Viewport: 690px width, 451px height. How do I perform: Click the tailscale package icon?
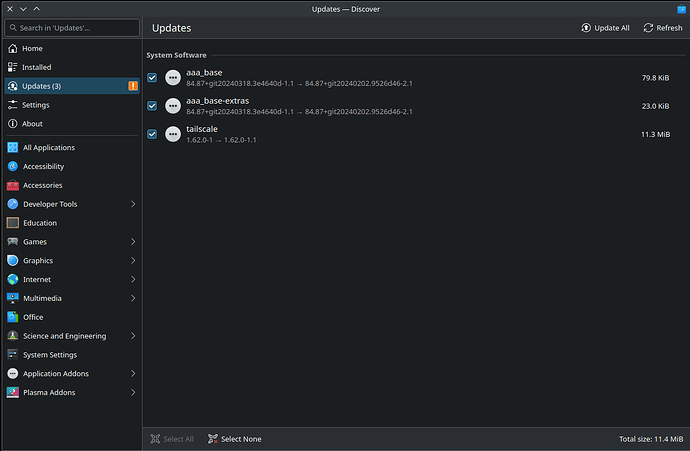point(173,134)
